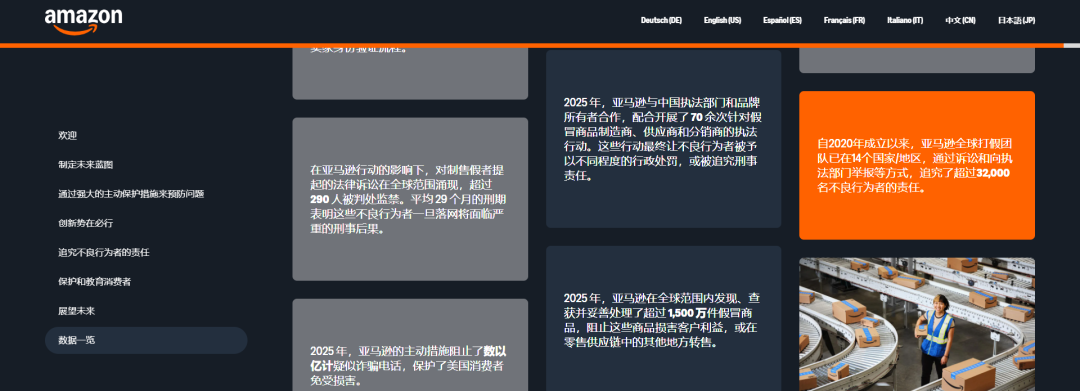1080x391 pixels.
Task: Switch to 中文 (CN) language
Action: [x=960, y=21]
